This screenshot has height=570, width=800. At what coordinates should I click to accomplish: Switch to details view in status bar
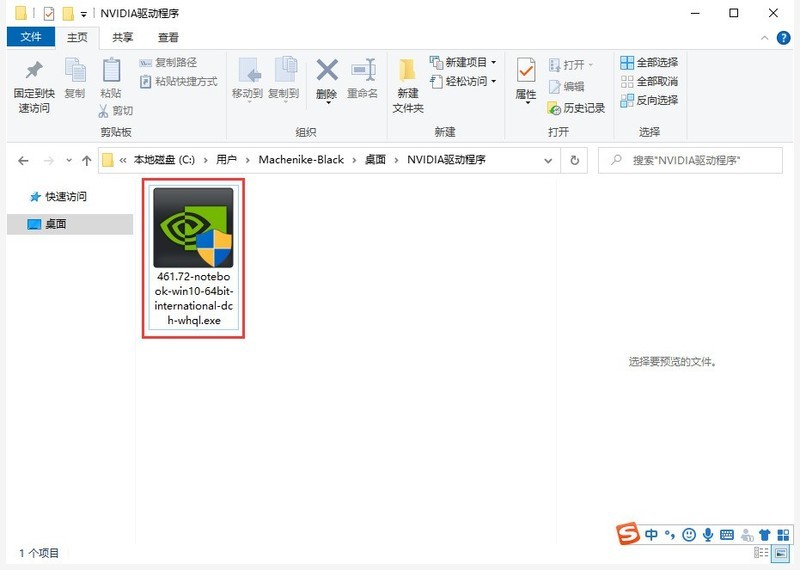tap(761, 552)
